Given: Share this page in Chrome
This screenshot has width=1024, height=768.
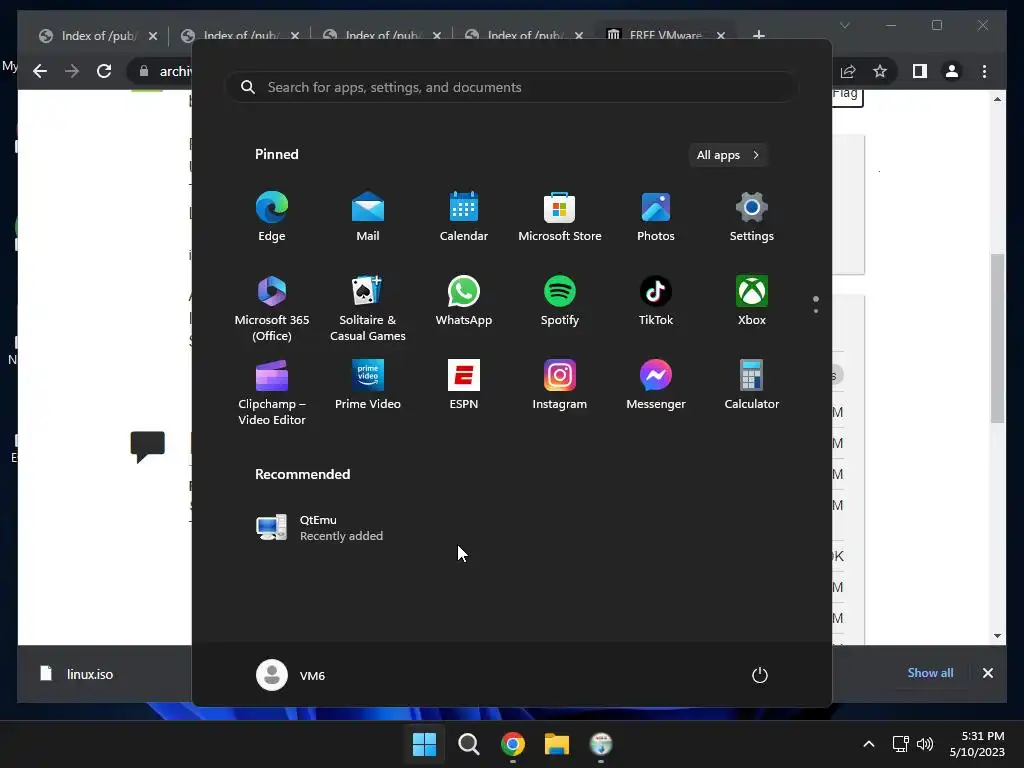Looking at the screenshot, I should 848,71.
